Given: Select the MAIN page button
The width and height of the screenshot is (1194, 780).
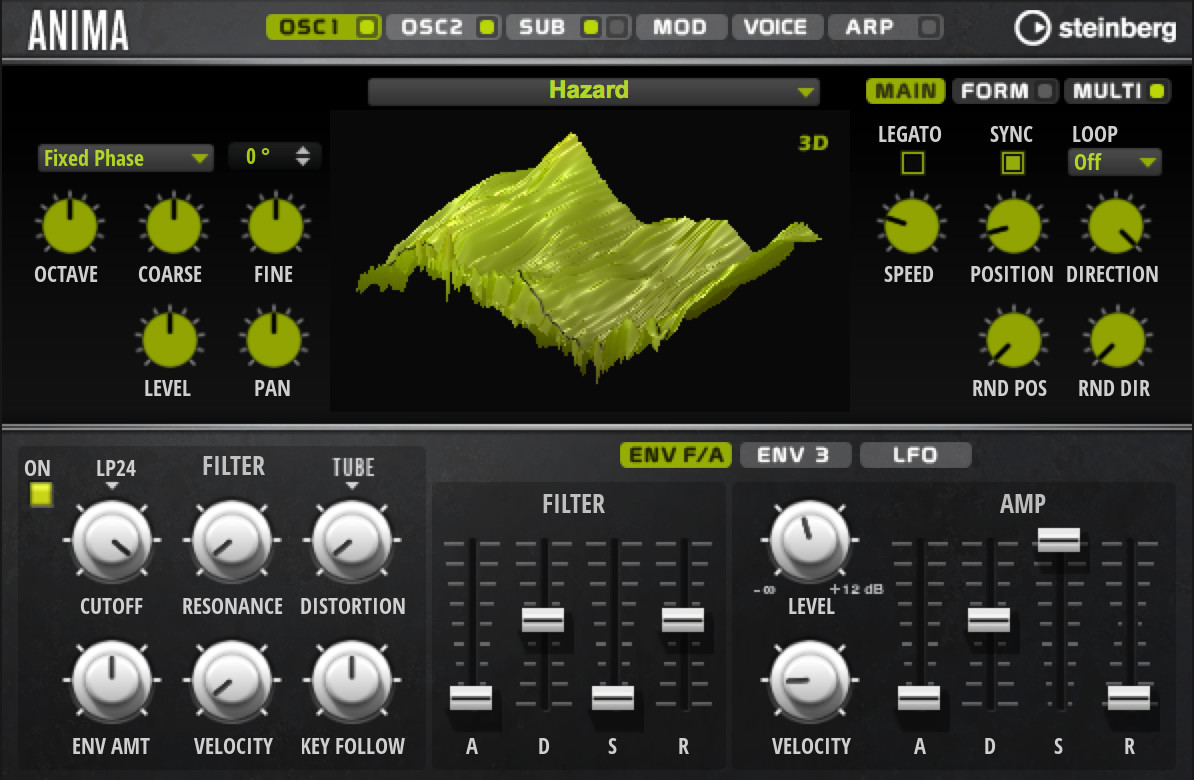Looking at the screenshot, I should pyautogui.click(x=905, y=91).
